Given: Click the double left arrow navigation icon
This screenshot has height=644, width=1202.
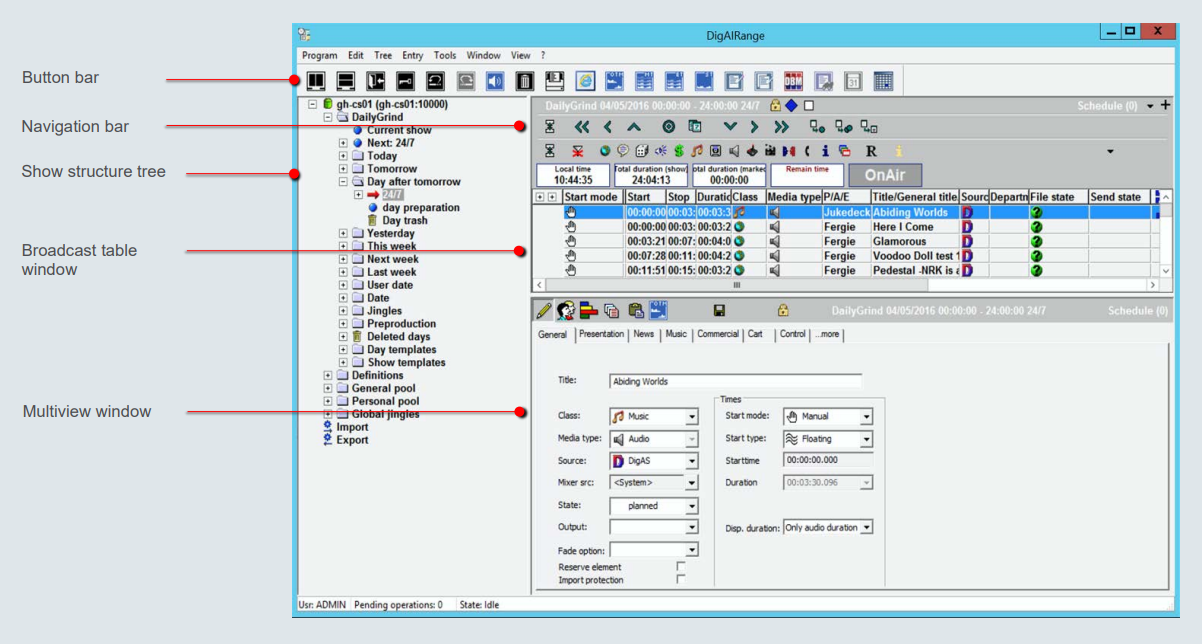Looking at the screenshot, I should click(582, 127).
